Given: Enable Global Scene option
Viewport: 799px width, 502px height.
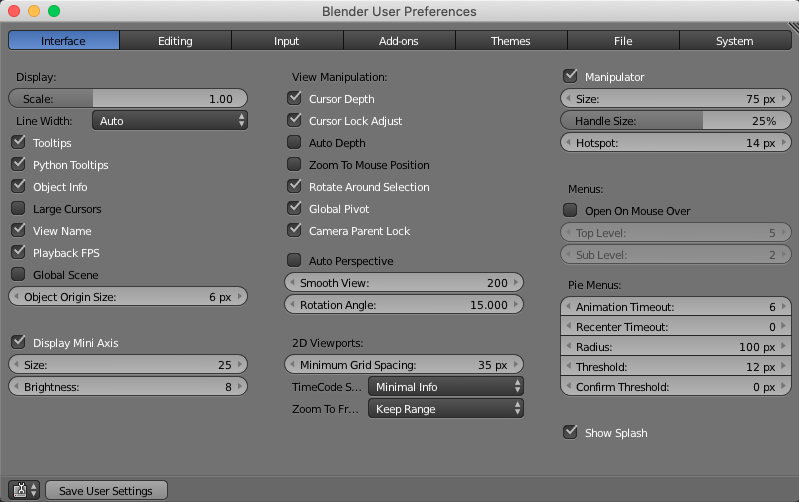Looking at the screenshot, I should click(x=18, y=274).
